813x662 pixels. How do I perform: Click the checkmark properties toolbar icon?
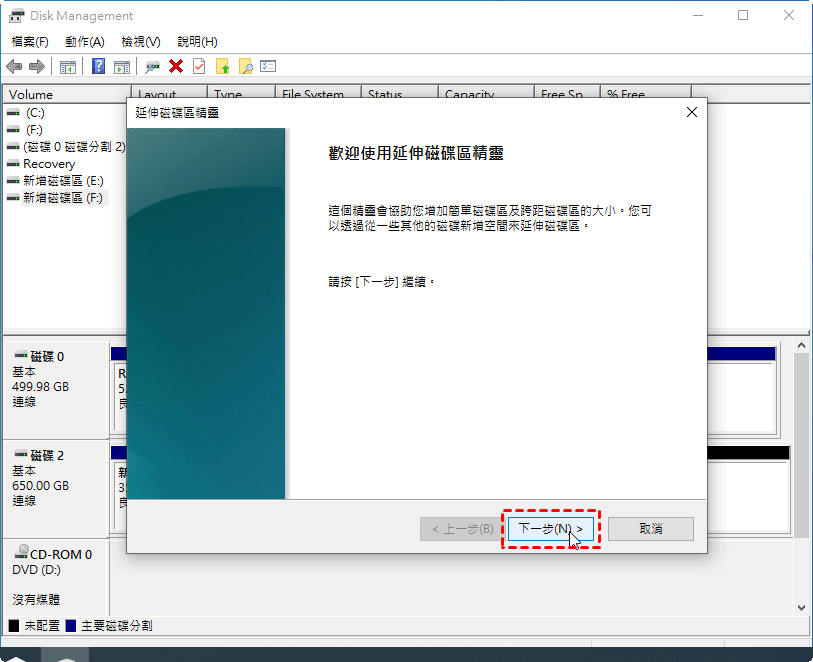click(x=199, y=66)
